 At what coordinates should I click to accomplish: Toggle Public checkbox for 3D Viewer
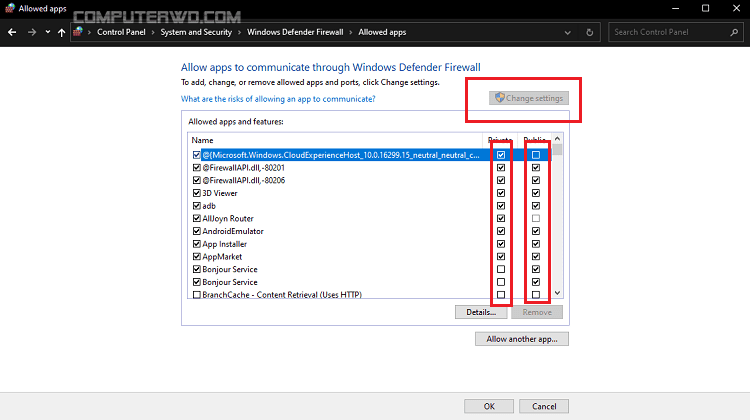point(536,193)
